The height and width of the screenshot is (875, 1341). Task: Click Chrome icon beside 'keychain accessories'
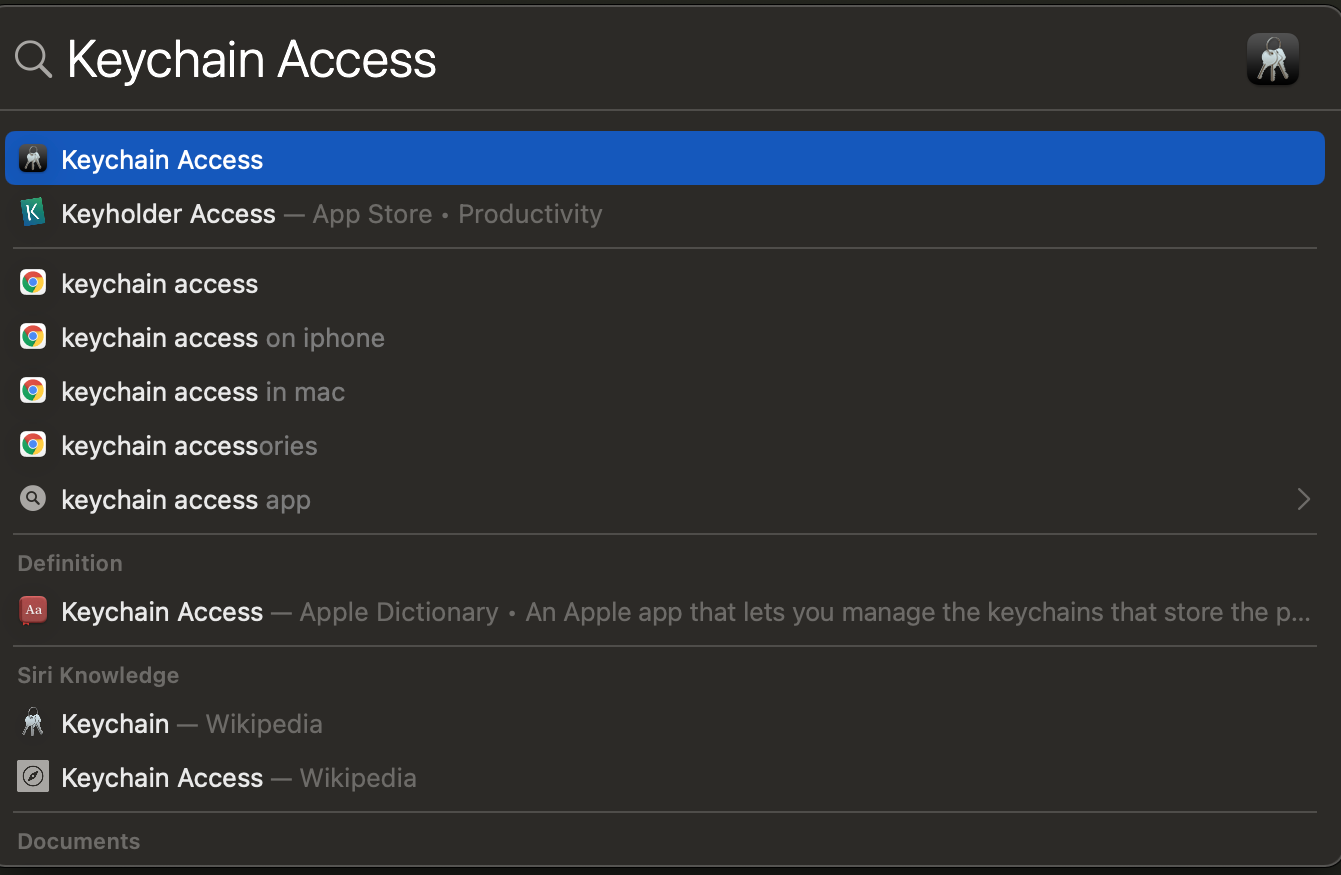click(33, 445)
